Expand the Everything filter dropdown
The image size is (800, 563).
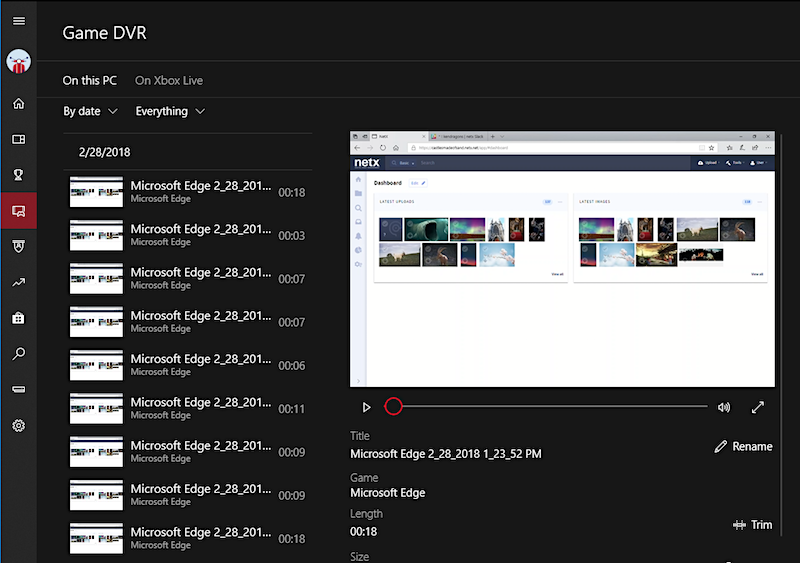pyautogui.click(x=170, y=111)
